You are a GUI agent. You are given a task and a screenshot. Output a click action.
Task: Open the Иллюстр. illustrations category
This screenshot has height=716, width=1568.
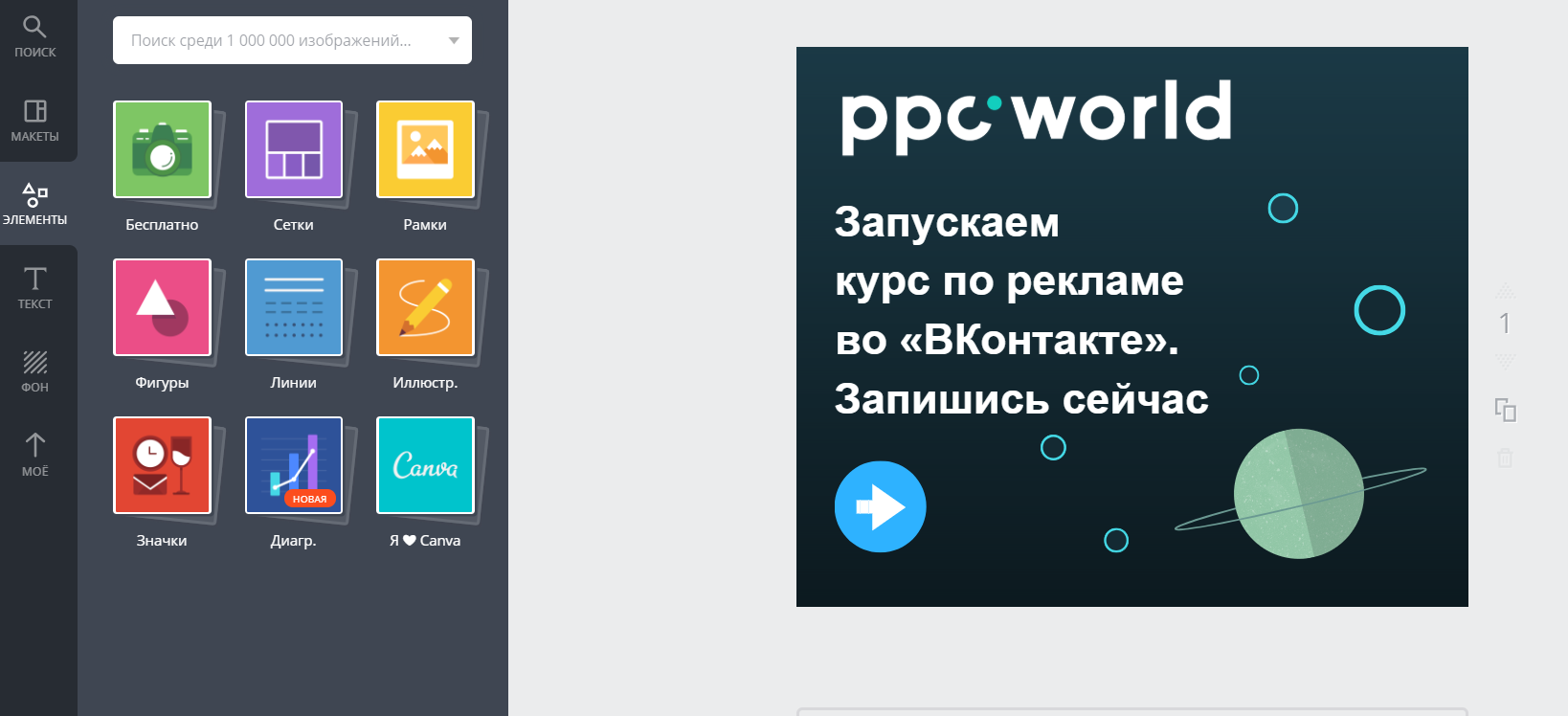(425, 308)
